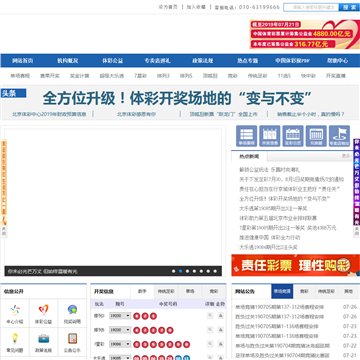
Task: Open the lottery calendar icon tile
Action: tap(293, 136)
